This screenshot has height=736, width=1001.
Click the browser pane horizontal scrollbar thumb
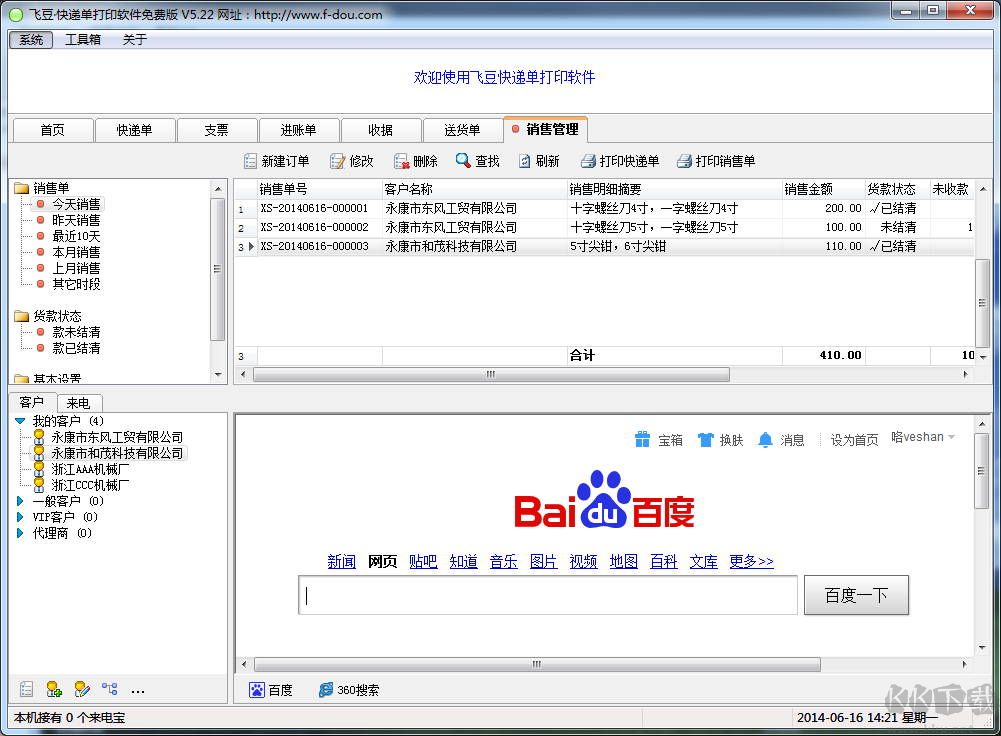pyautogui.click(x=537, y=665)
